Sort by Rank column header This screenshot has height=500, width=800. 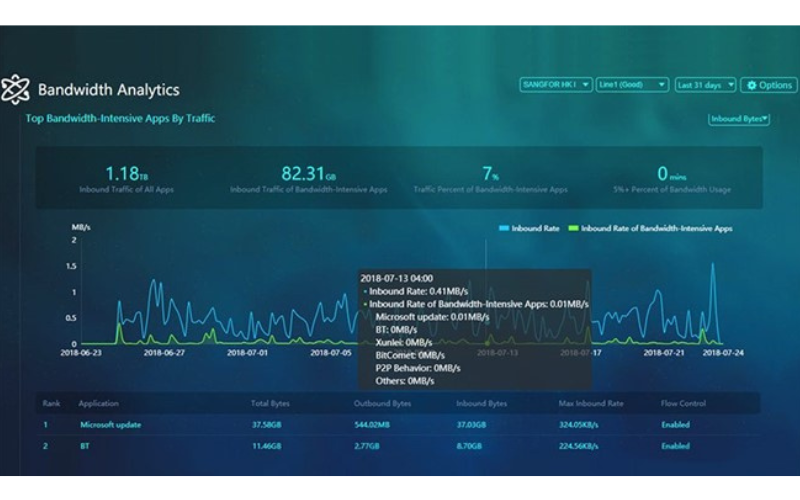(51, 403)
